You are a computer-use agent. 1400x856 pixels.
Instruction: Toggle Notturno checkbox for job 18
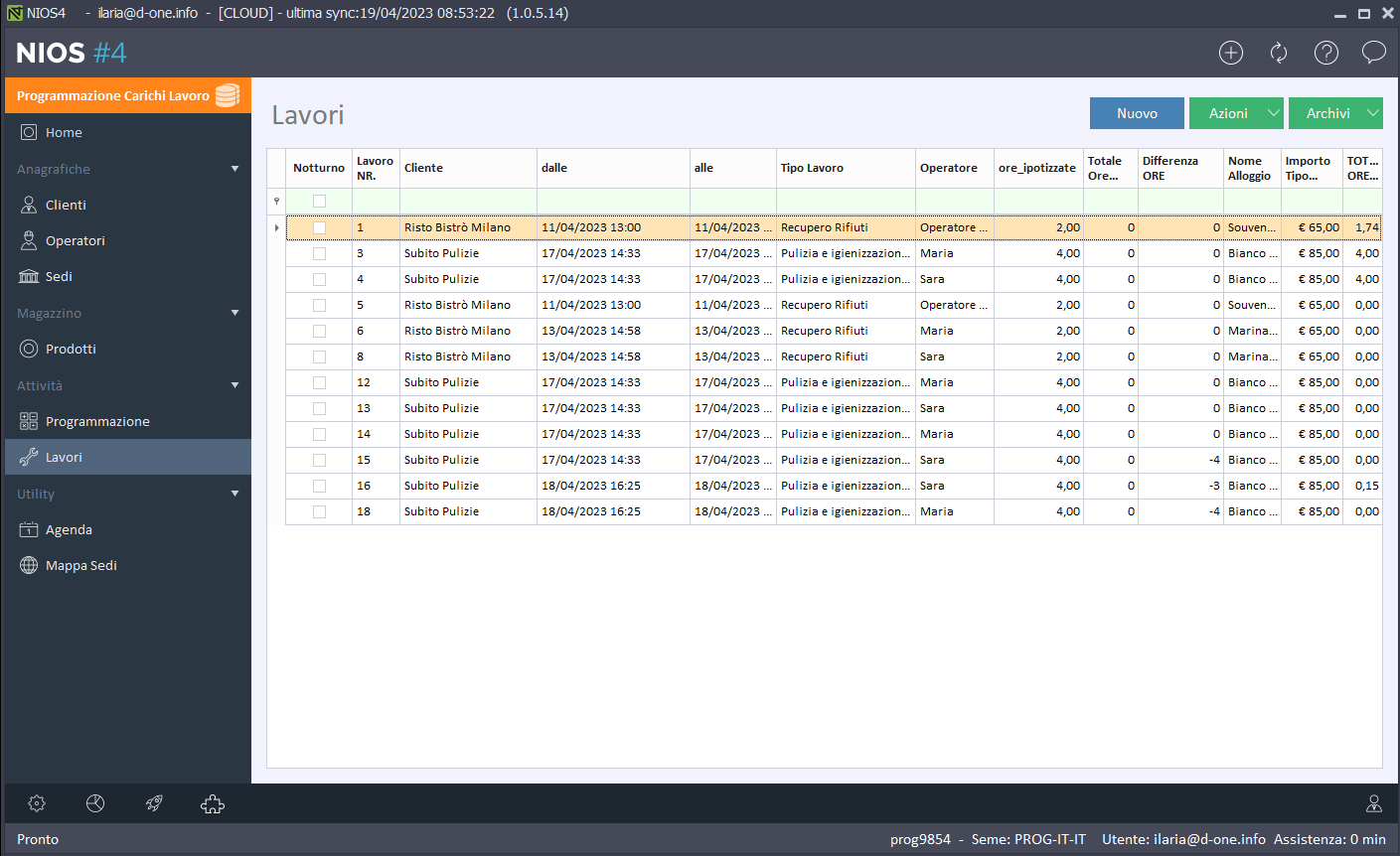[319, 511]
